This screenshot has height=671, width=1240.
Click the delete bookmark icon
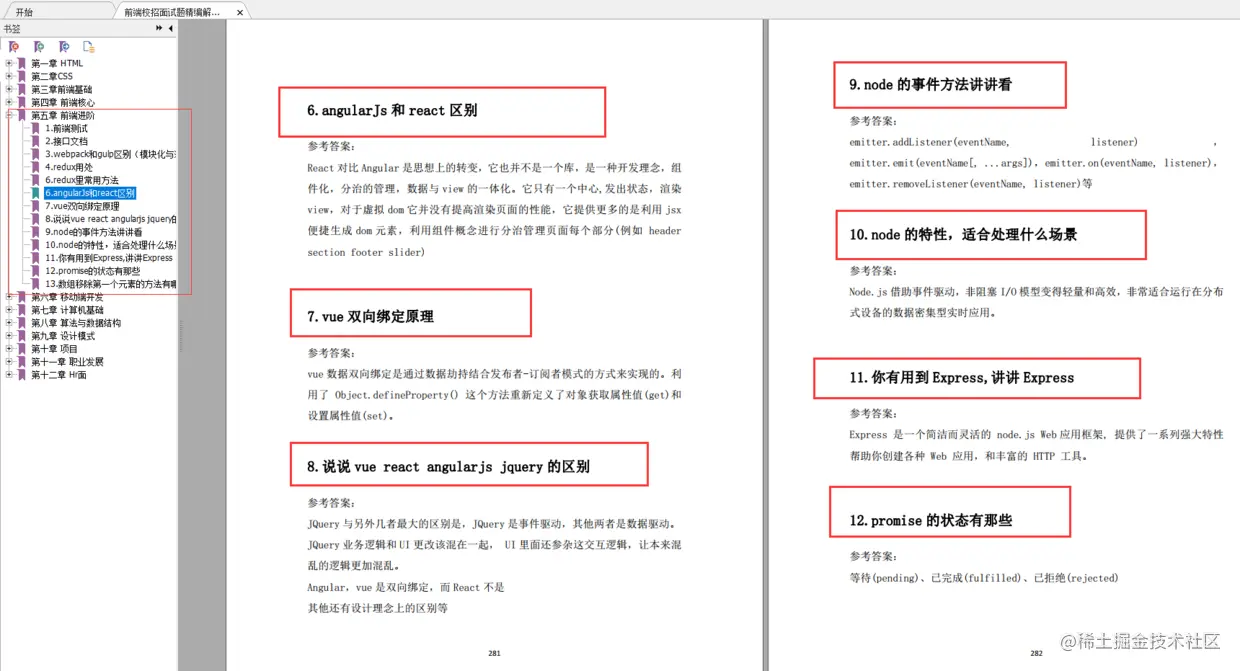tap(13, 47)
